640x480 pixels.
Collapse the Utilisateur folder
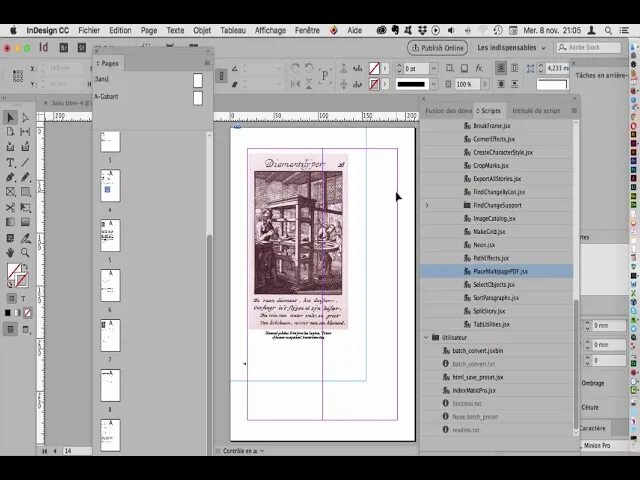(x=426, y=338)
